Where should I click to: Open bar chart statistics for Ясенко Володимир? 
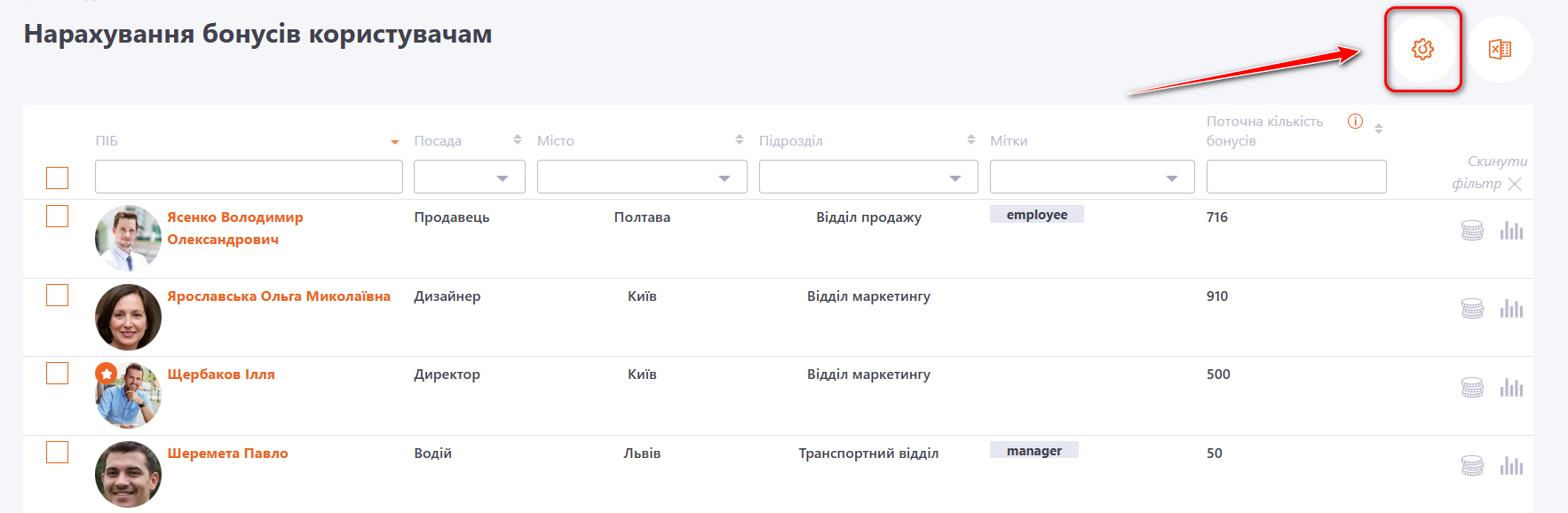(x=1511, y=231)
